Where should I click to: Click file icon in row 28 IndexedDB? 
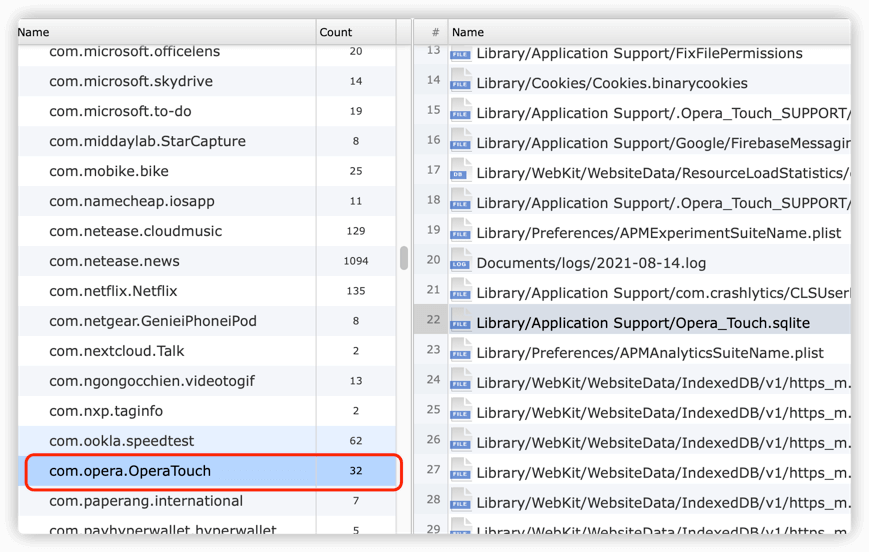pyautogui.click(x=460, y=501)
